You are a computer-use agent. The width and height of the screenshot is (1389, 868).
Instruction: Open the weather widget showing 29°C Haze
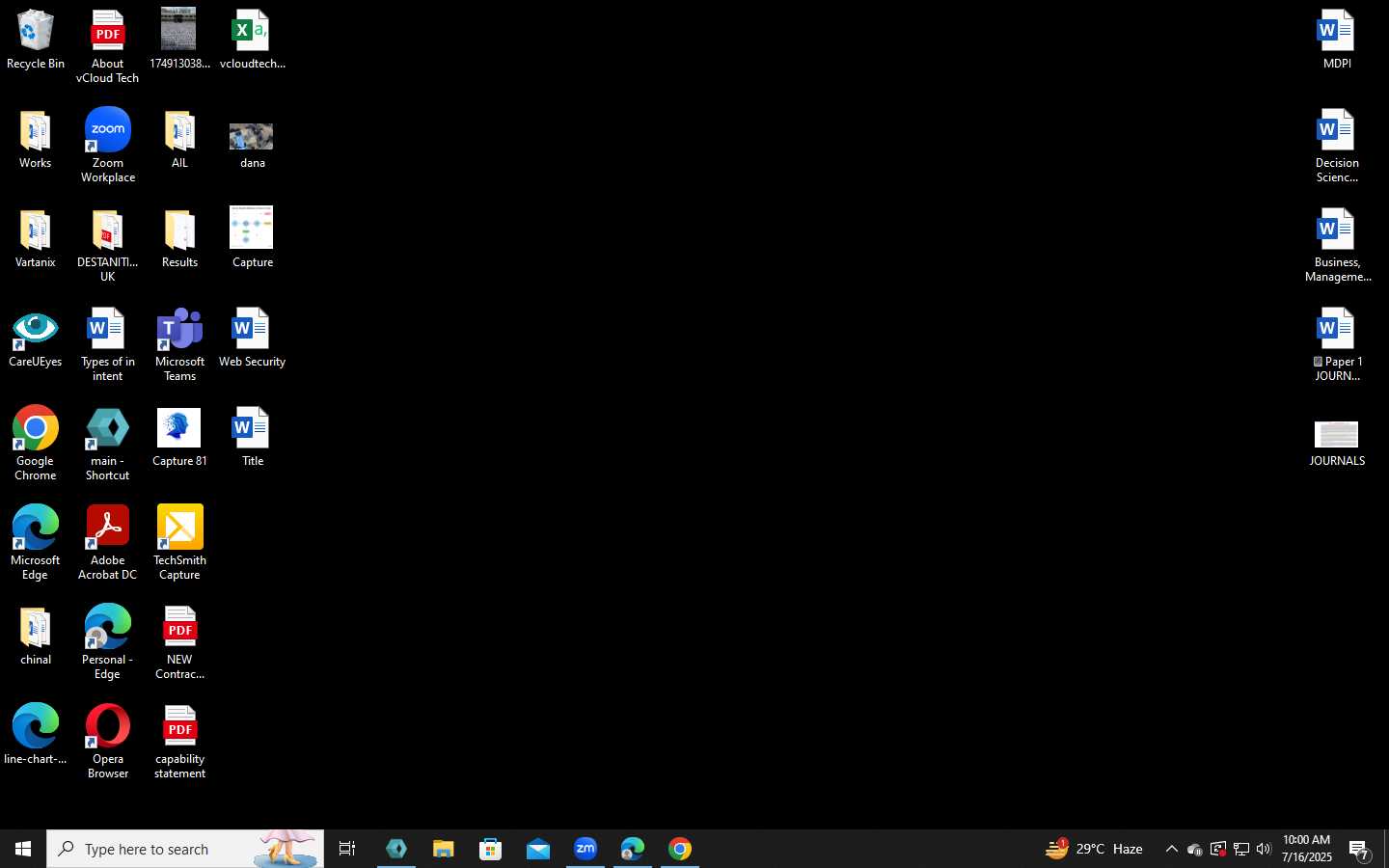[x=1095, y=849]
